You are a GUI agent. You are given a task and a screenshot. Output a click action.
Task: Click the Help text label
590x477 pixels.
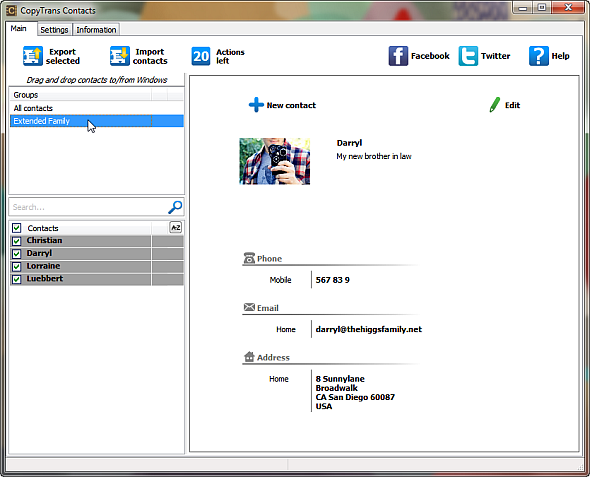[x=560, y=56]
